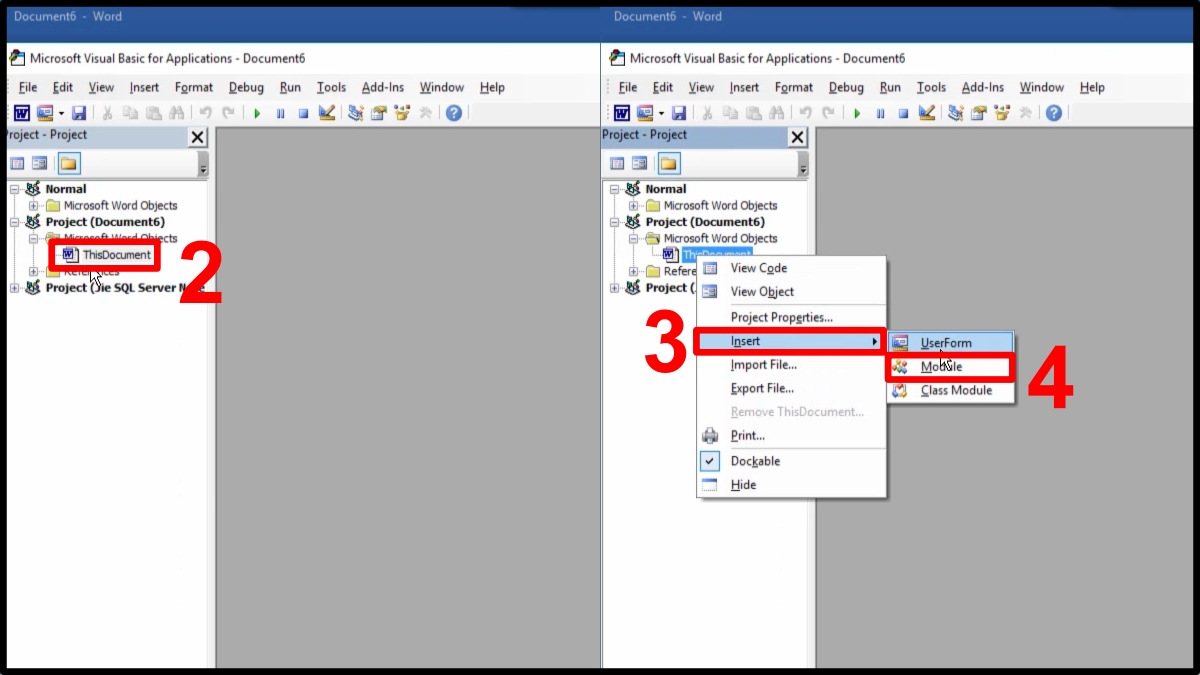The width and height of the screenshot is (1200, 675).
Task: Open Tools menu in left window
Action: pyautogui.click(x=331, y=87)
